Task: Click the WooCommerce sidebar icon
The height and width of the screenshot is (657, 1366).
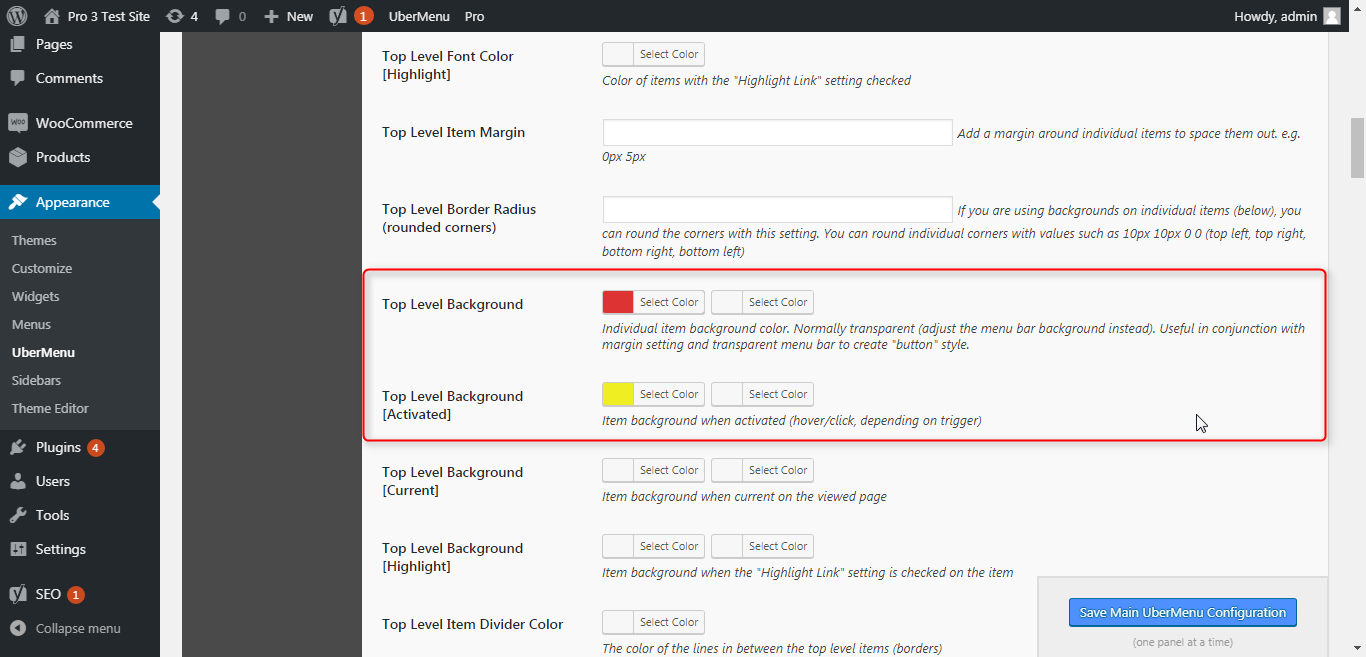Action: tap(18, 123)
